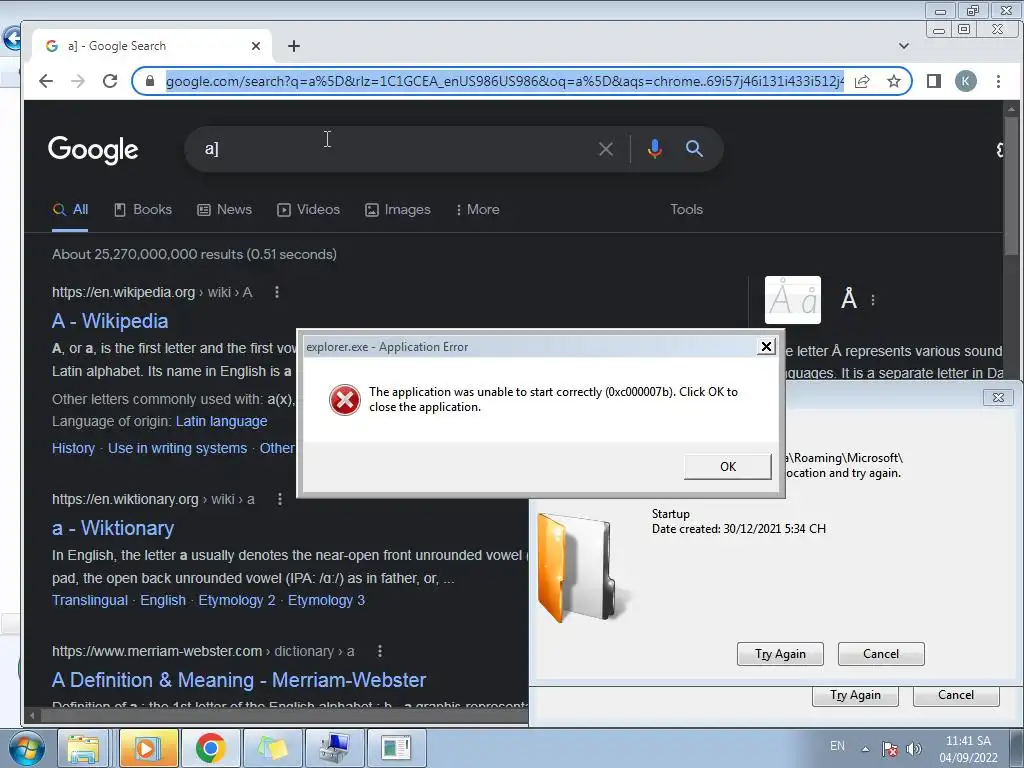The width and height of the screenshot is (1024, 768).
Task: Expand the More search categories menu
Action: pos(478,210)
